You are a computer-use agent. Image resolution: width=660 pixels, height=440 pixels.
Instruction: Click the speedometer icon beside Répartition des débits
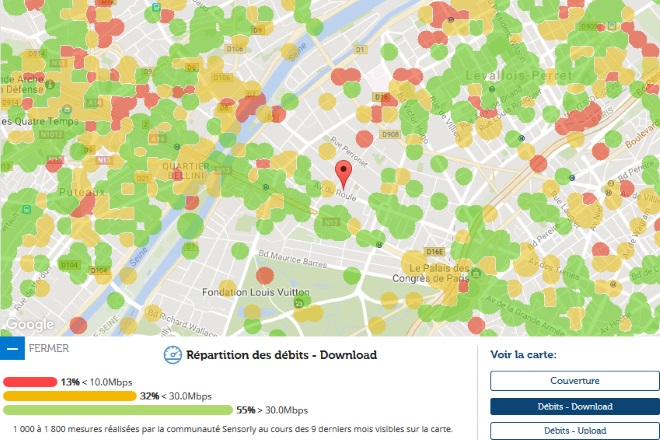click(172, 354)
